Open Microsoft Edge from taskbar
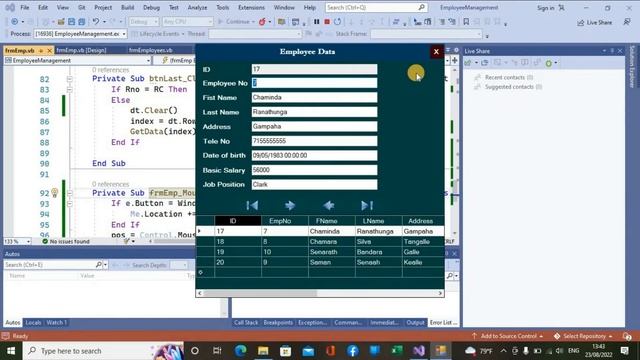Image resolution: width=640 pixels, height=360 pixels. (x=240, y=351)
